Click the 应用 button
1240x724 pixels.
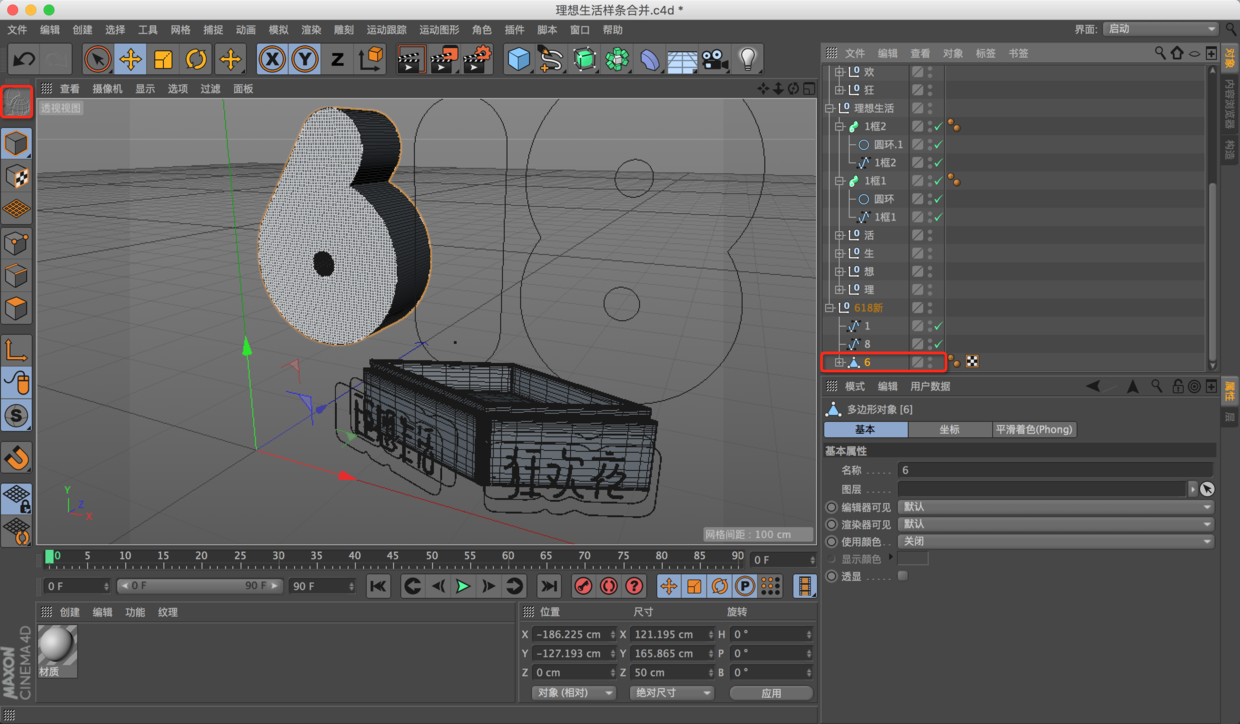tap(770, 692)
